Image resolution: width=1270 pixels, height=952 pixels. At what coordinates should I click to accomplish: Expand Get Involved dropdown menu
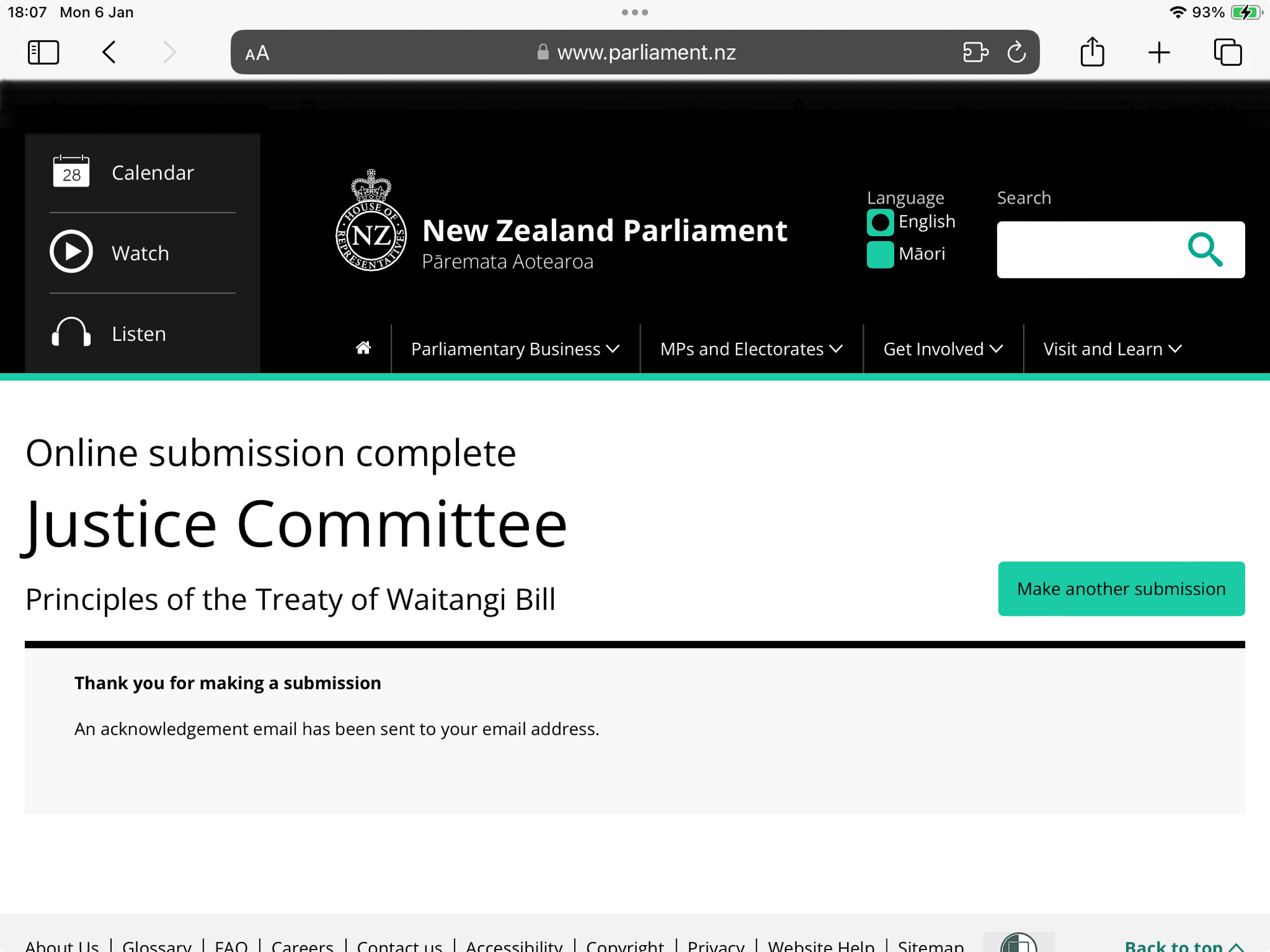click(943, 349)
